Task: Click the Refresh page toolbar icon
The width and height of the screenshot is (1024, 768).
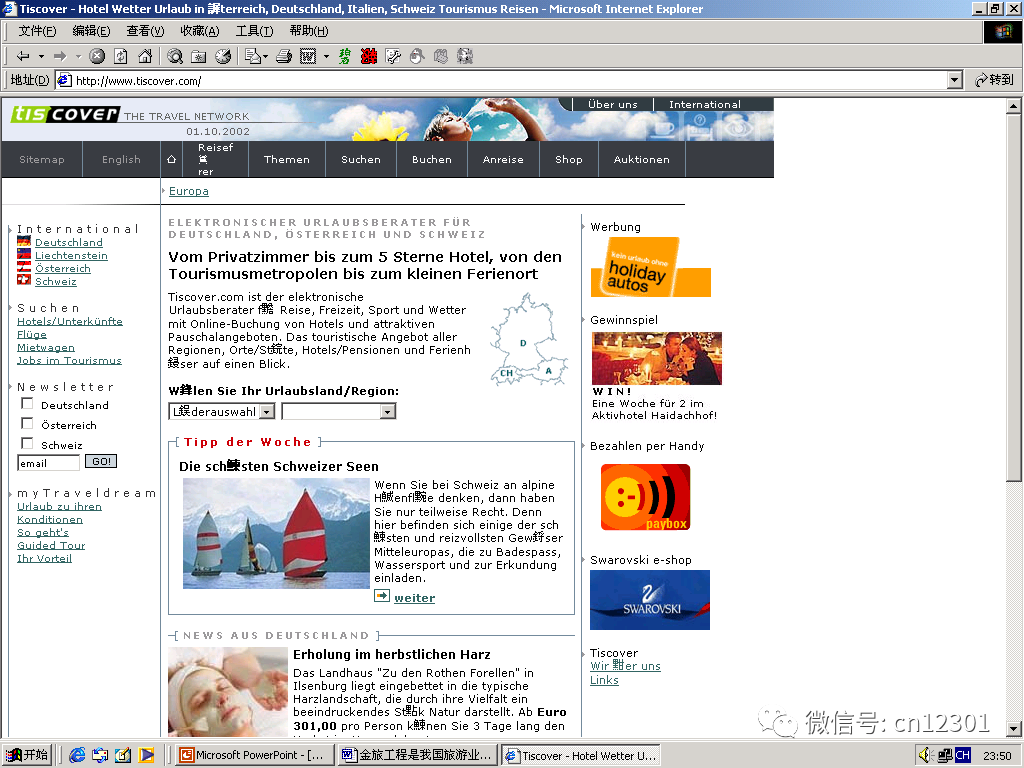Action: [x=121, y=57]
